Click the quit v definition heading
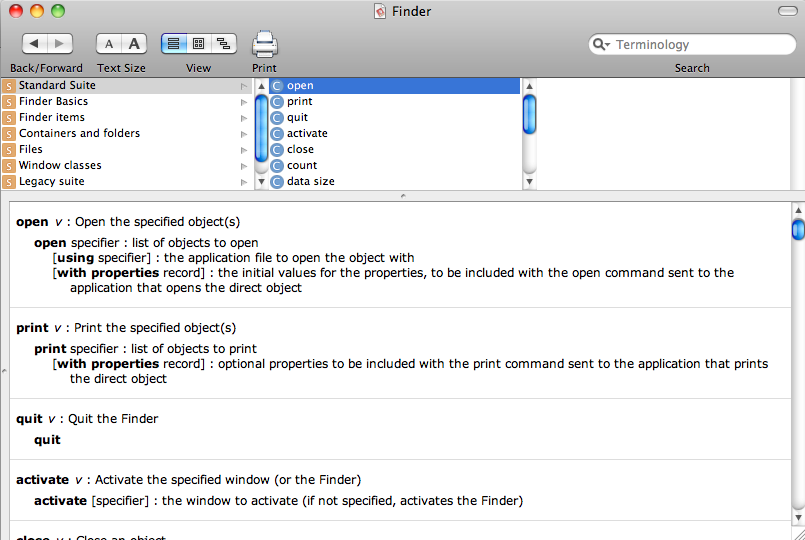Image resolution: width=805 pixels, height=540 pixels. 87,419
